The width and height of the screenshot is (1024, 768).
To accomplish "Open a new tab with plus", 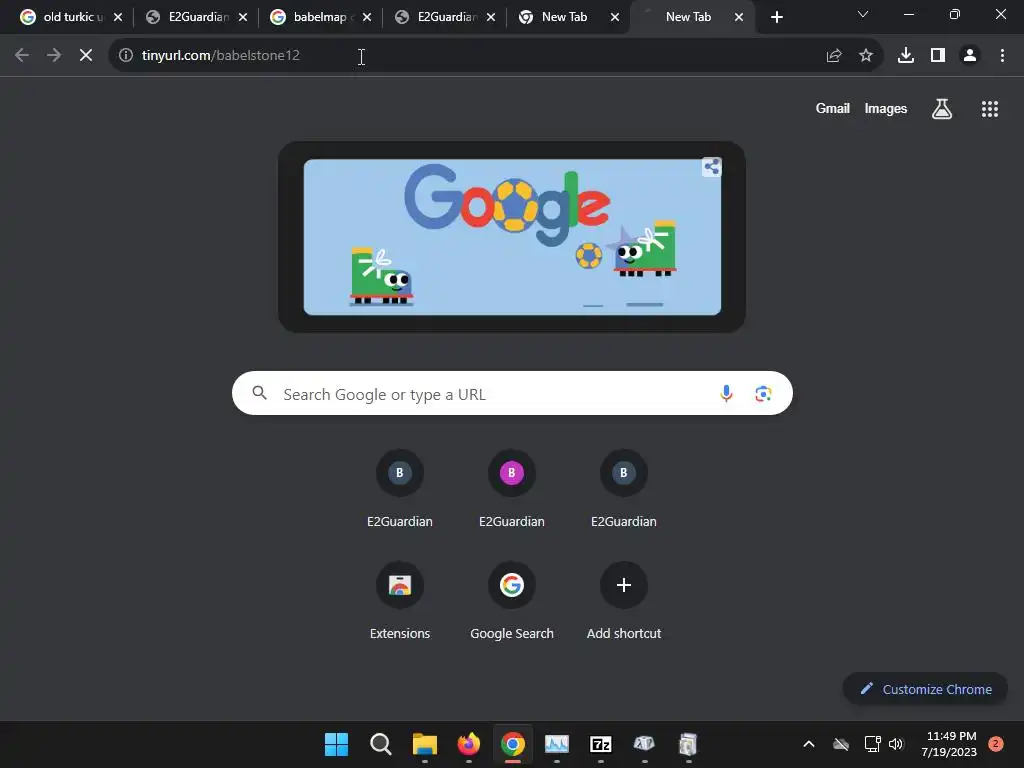I will coord(776,17).
